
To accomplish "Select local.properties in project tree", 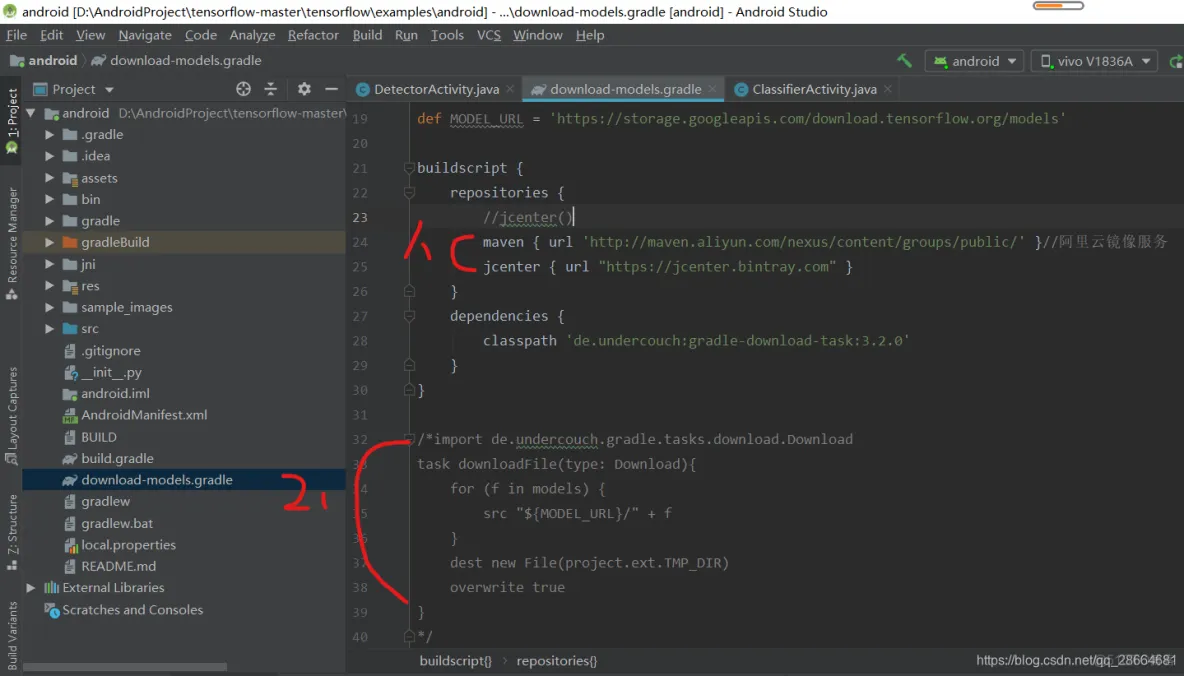I will [128, 545].
